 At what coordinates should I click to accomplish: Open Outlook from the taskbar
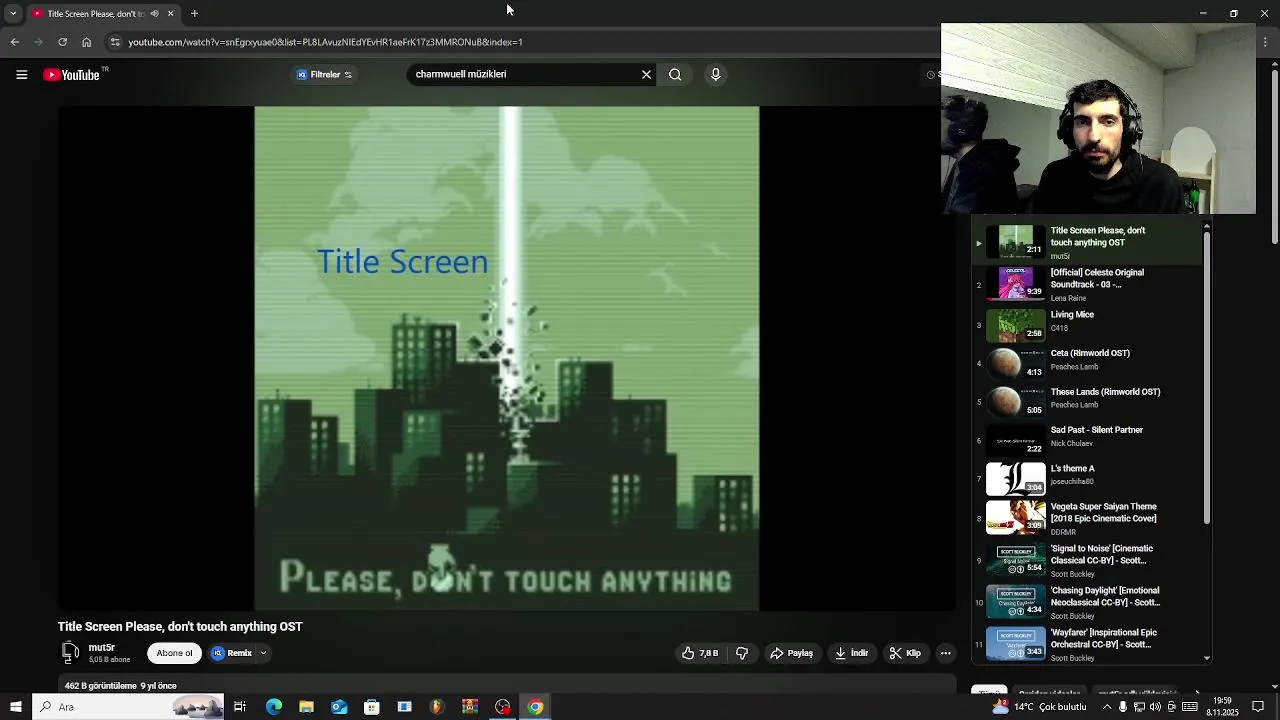[339, 707]
